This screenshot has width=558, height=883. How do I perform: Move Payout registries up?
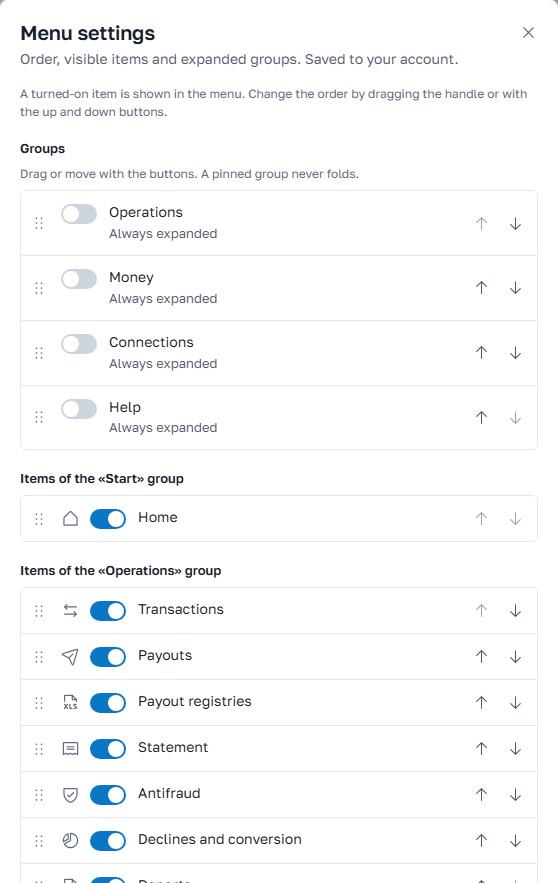point(481,703)
